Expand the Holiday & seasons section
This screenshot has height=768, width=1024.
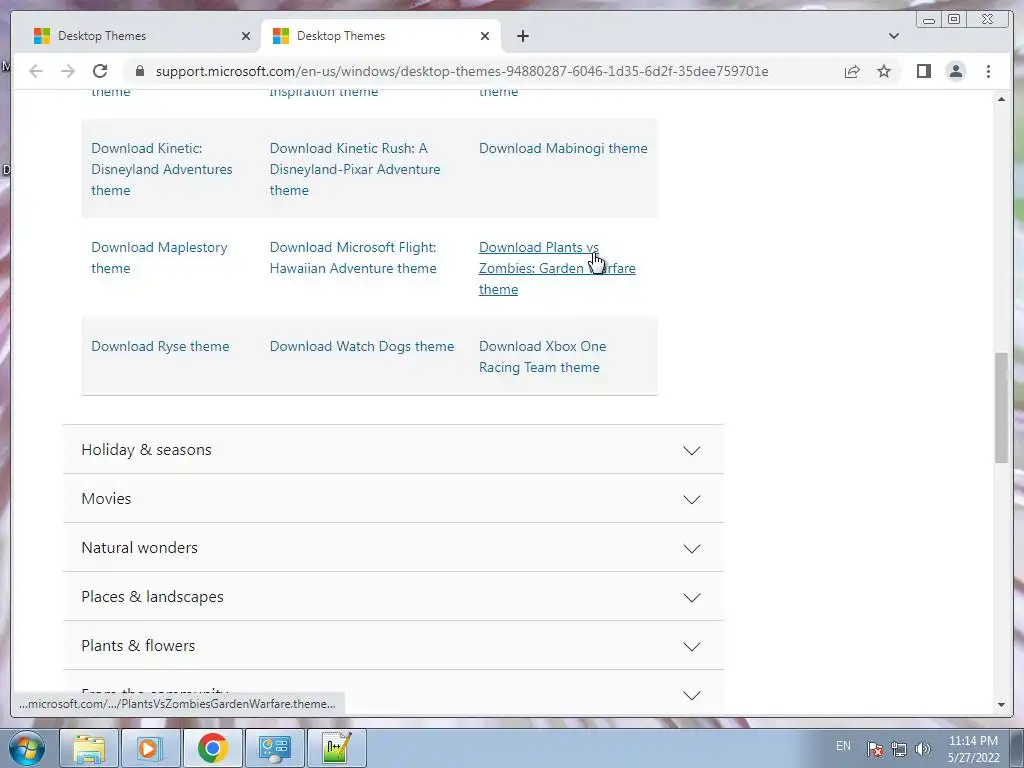tap(393, 450)
